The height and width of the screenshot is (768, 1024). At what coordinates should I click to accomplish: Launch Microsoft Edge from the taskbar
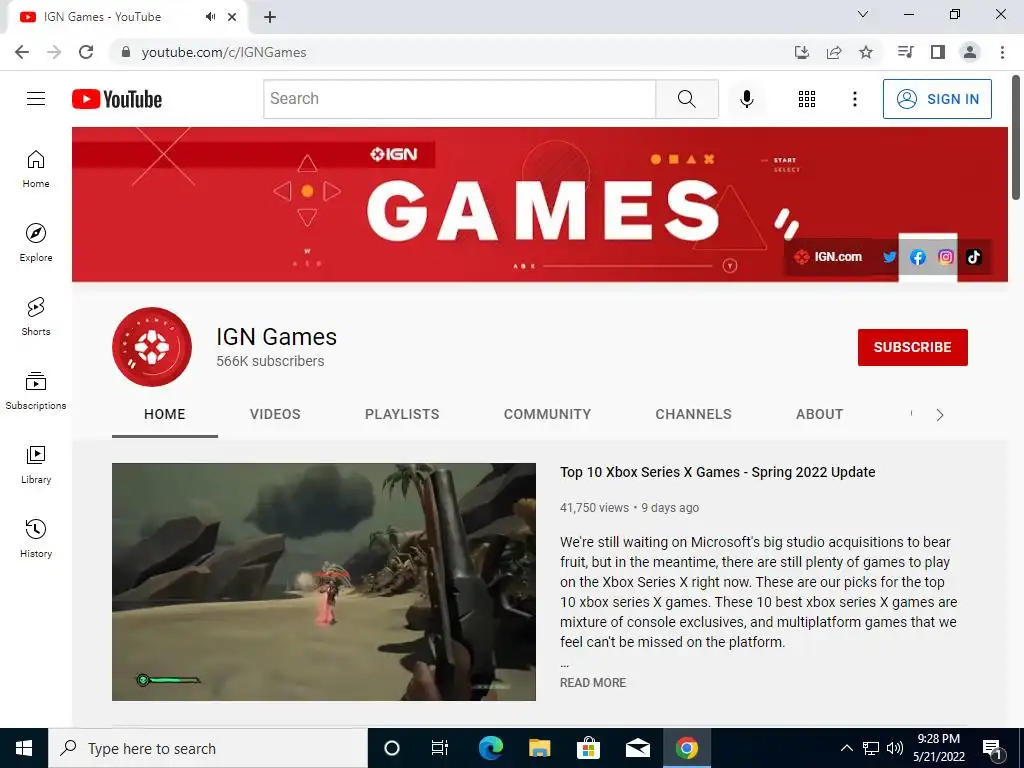click(x=490, y=748)
